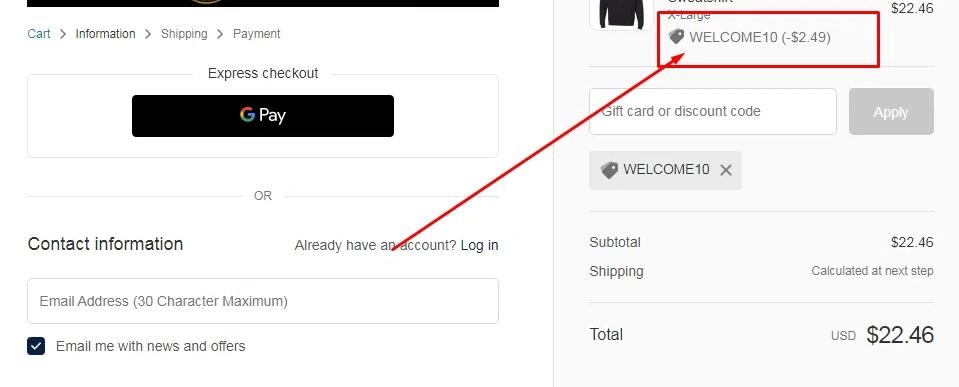Jump to the Payment breadcrumb step
The height and width of the screenshot is (387, 959).
pyautogui.click(x=256, y=34)
